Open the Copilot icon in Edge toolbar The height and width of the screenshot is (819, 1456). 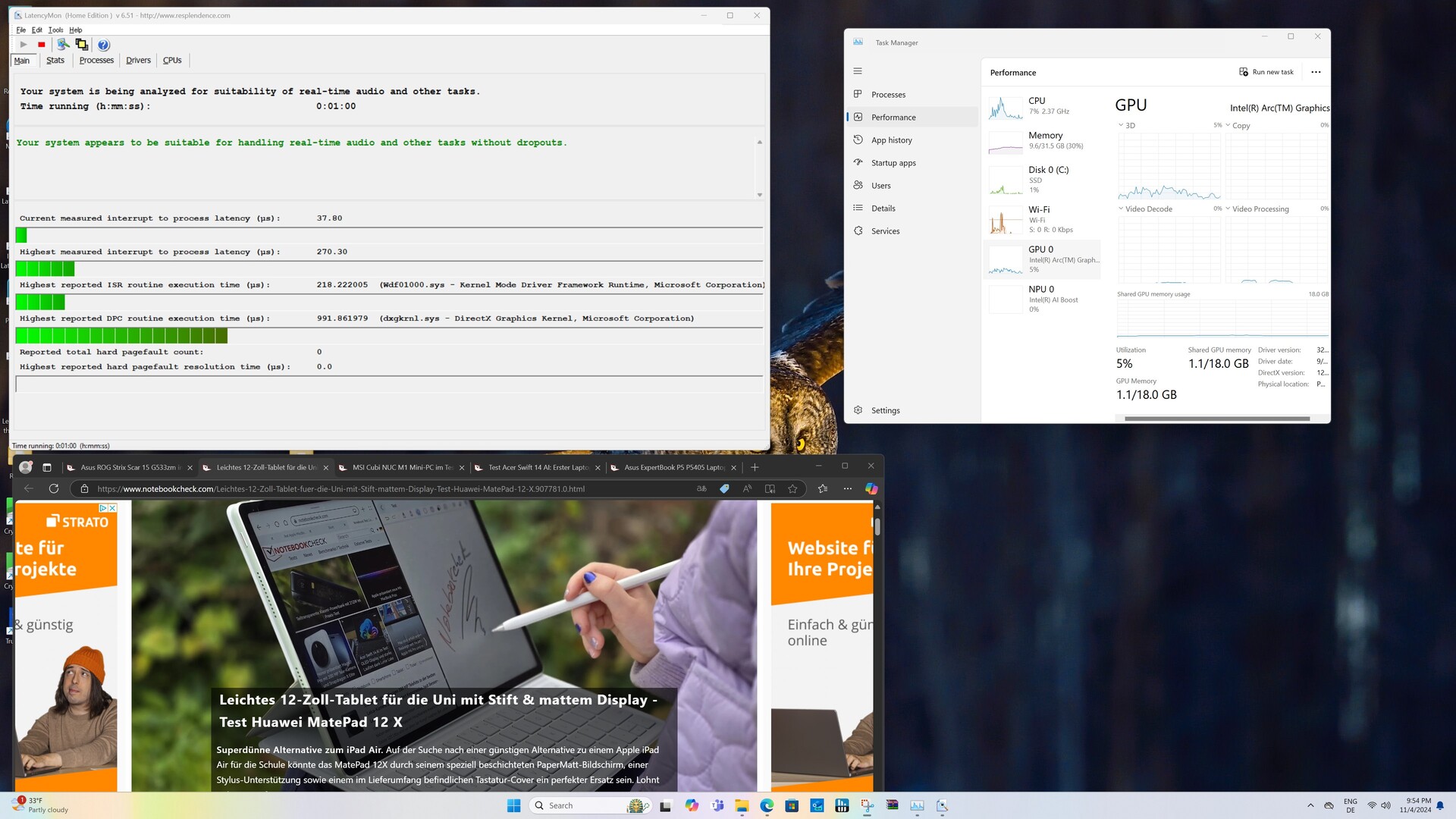(871, 489)
